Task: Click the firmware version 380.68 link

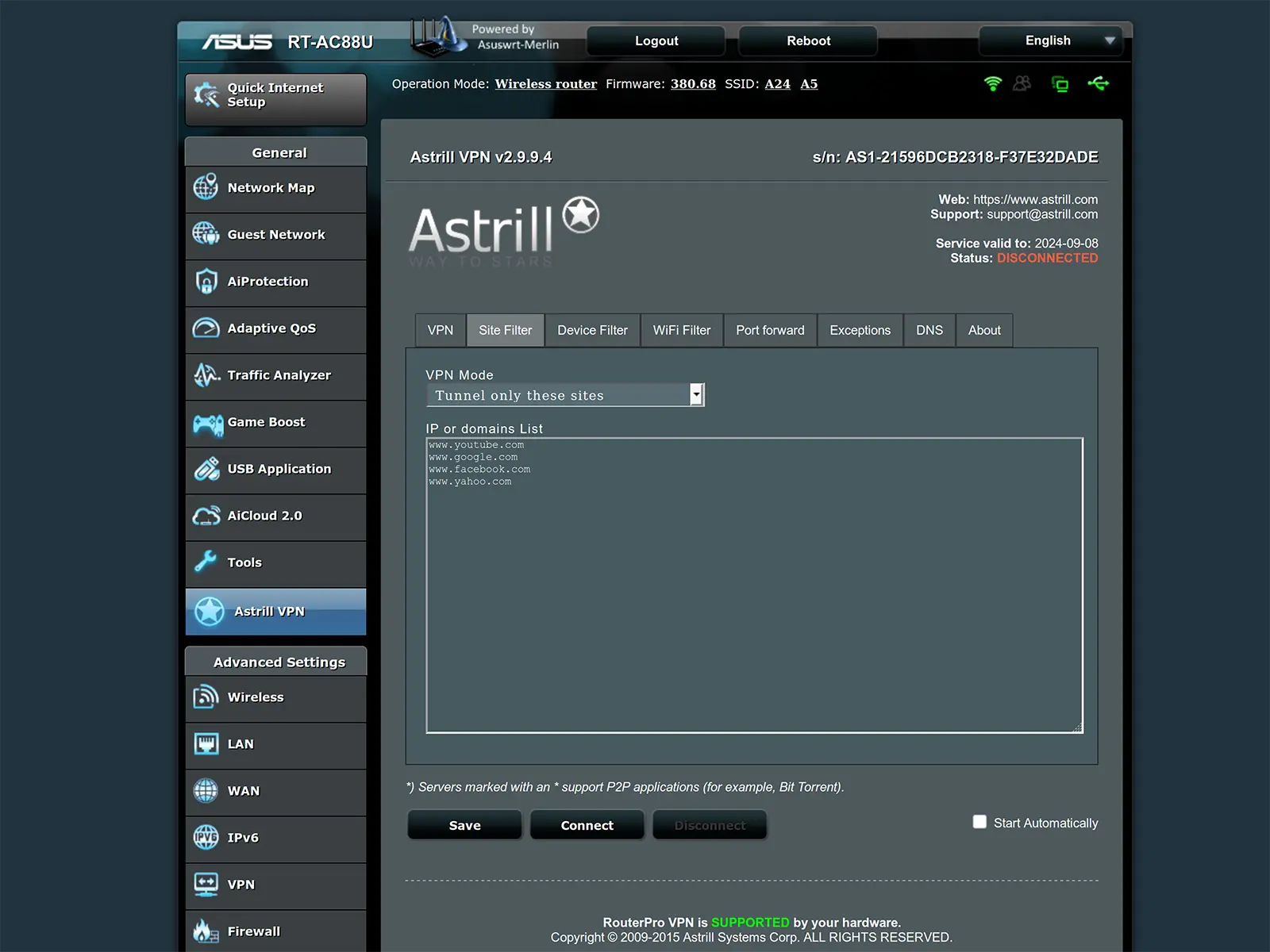Action: pyautogui.click(x=693, y=84)
